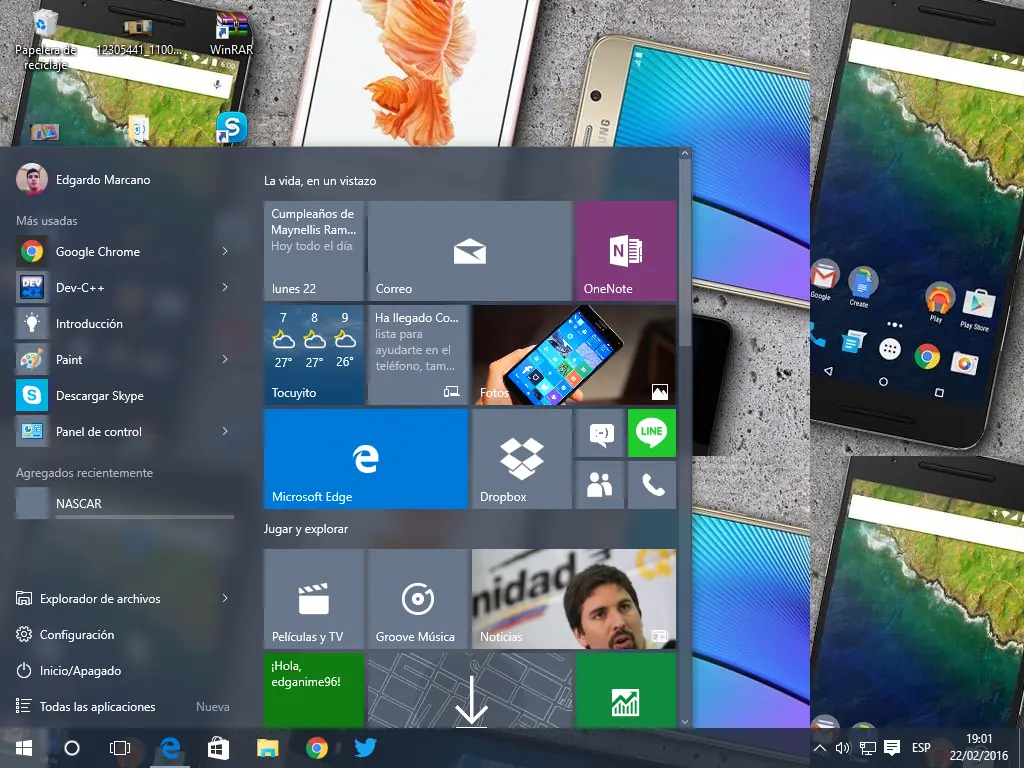Viewport: 1024px width, 768px height.
Task: Open recently added NASCAR app
Action: 124,504
